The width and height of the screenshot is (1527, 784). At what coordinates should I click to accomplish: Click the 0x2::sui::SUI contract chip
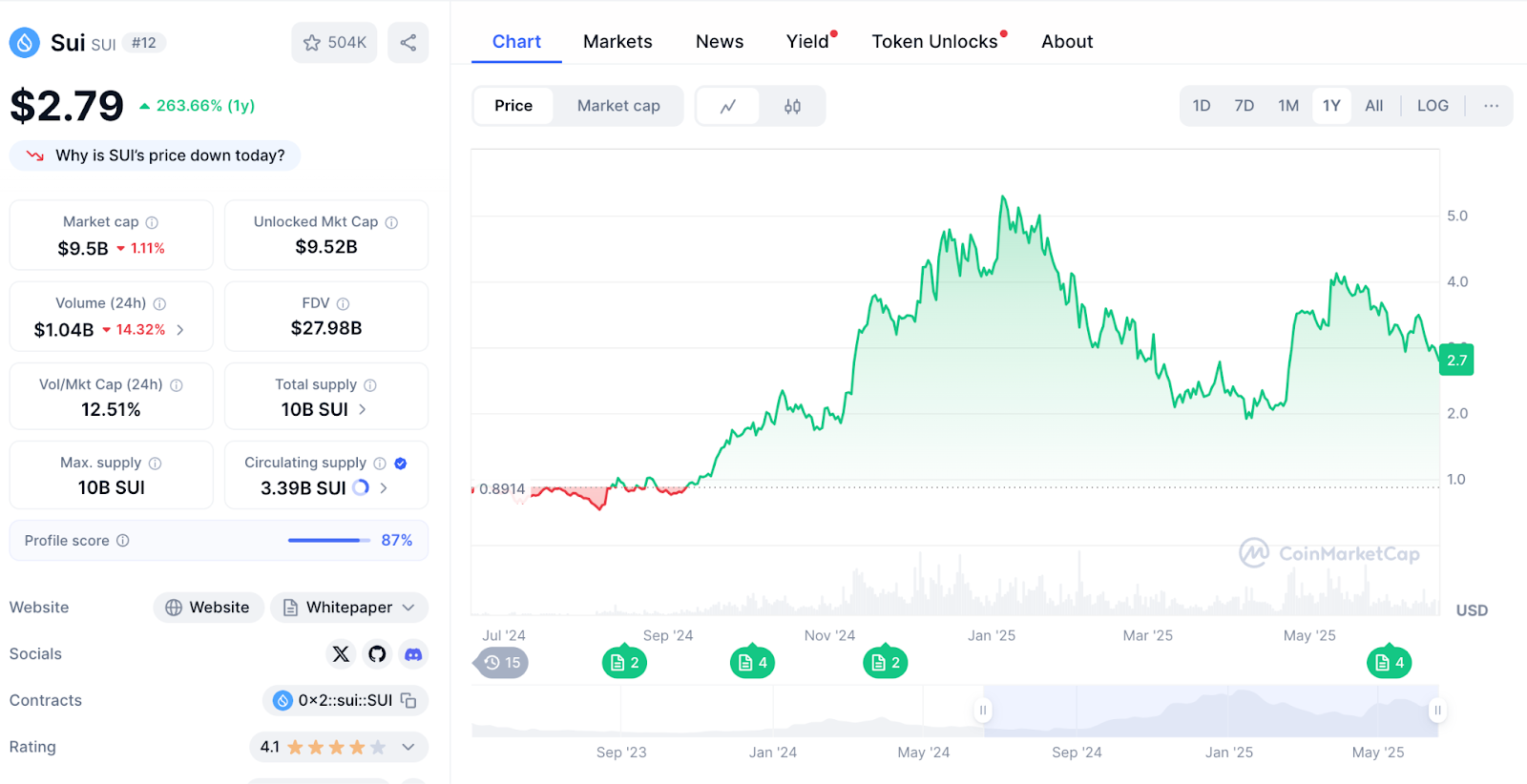(345, 701)
